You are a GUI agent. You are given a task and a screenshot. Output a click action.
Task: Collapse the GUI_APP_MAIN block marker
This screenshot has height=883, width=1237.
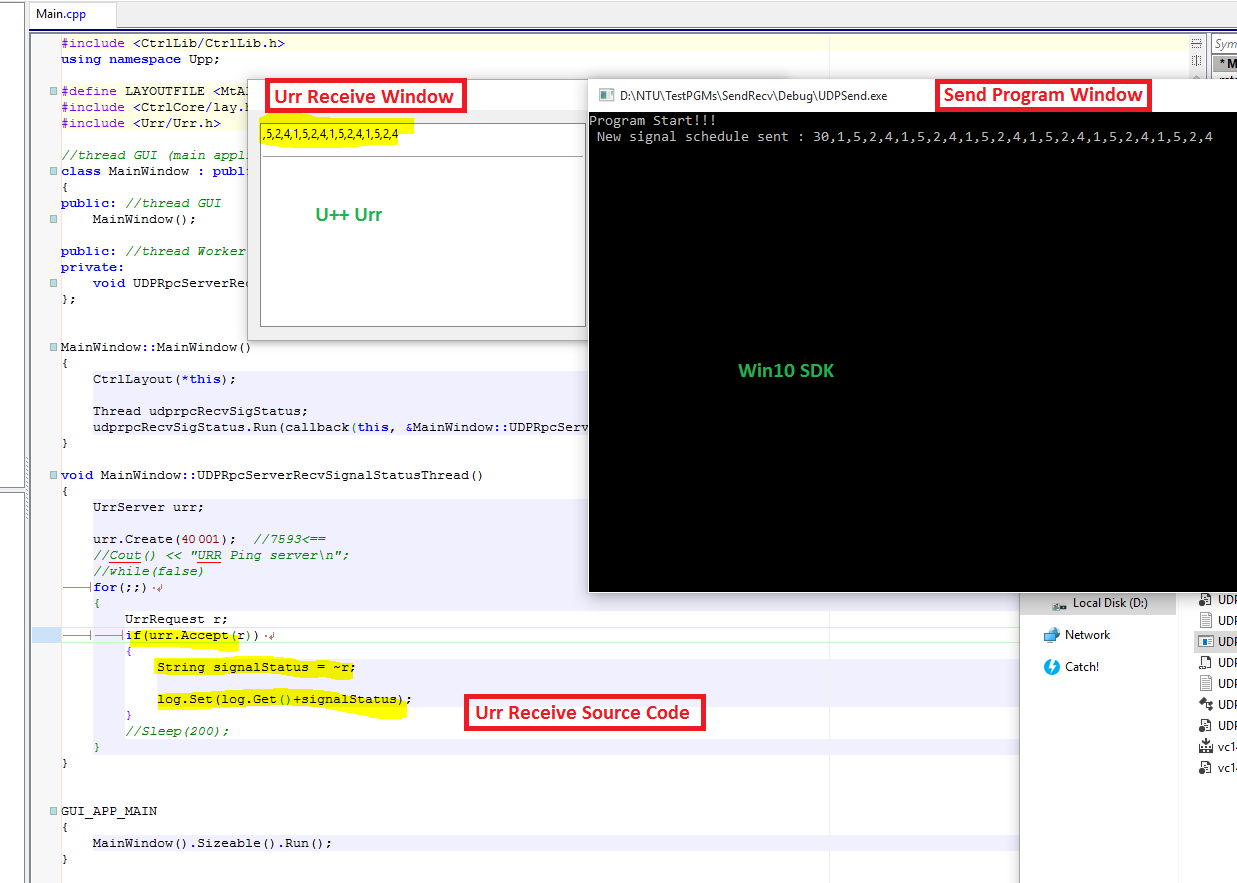pyautogui.click(x=53, y=811)
